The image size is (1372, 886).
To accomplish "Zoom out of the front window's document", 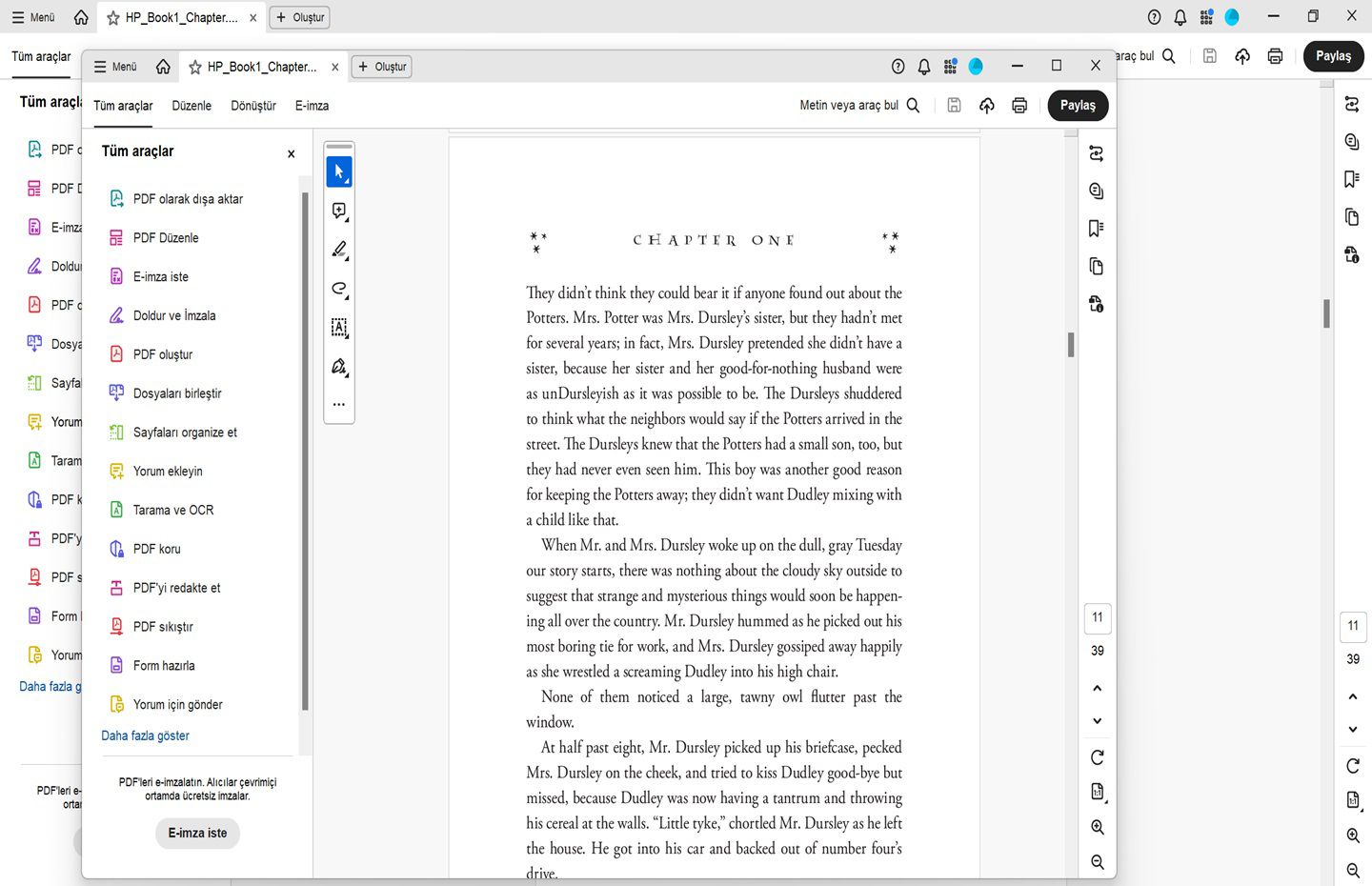I will [1098, 862].
